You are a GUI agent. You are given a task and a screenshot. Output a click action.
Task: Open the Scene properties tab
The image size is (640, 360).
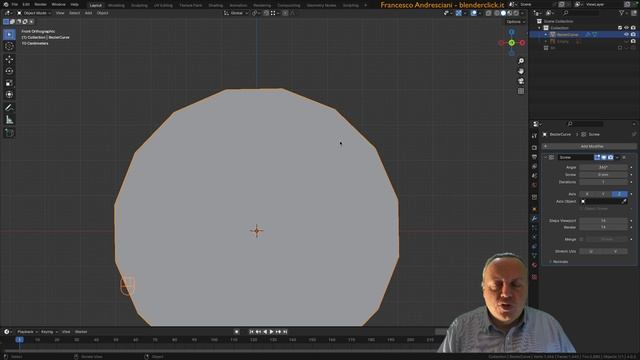(534, 176)
